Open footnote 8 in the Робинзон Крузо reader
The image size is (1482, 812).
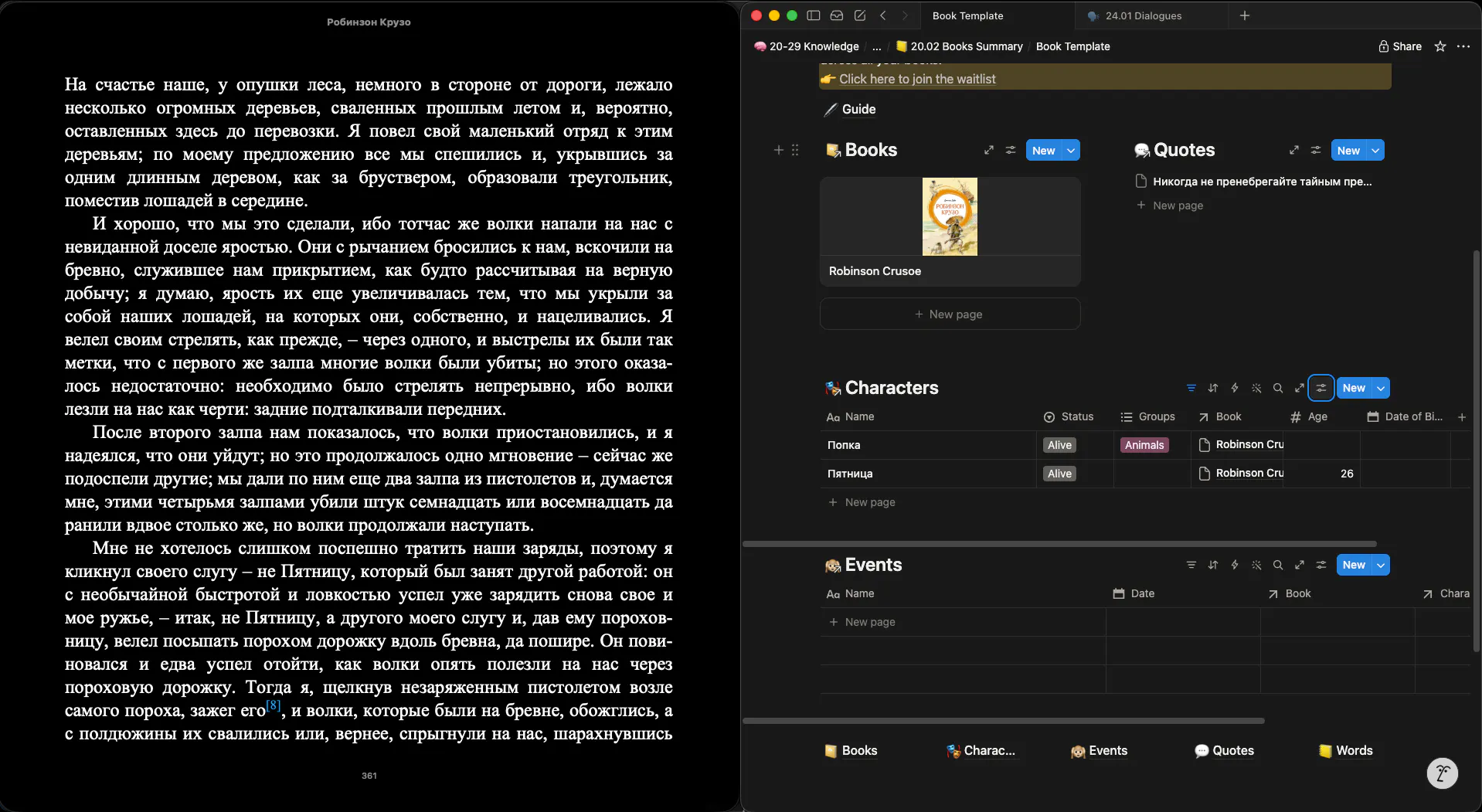coord(274,705)
